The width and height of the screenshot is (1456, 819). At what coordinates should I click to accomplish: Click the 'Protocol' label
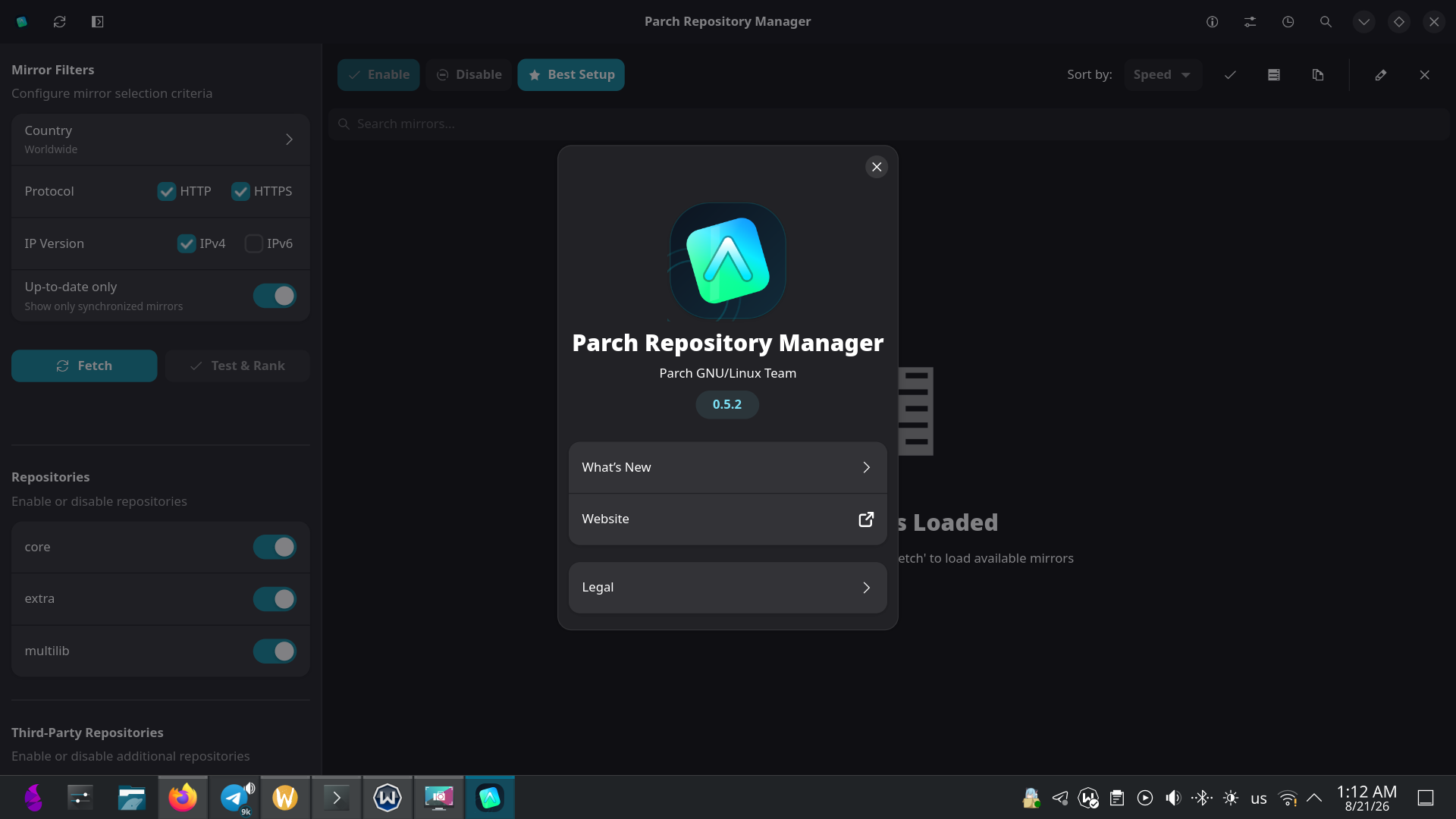click(49, 192)
